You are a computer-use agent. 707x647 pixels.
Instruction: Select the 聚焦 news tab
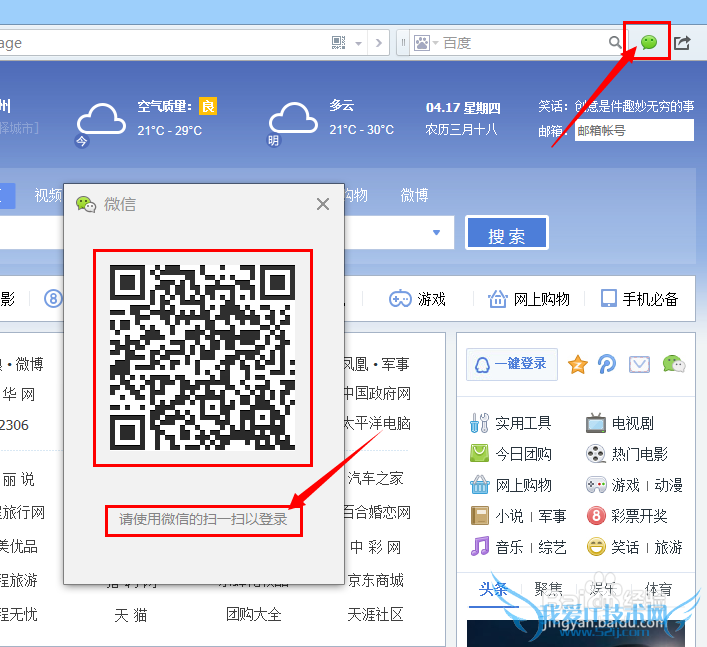pos(548,589)
